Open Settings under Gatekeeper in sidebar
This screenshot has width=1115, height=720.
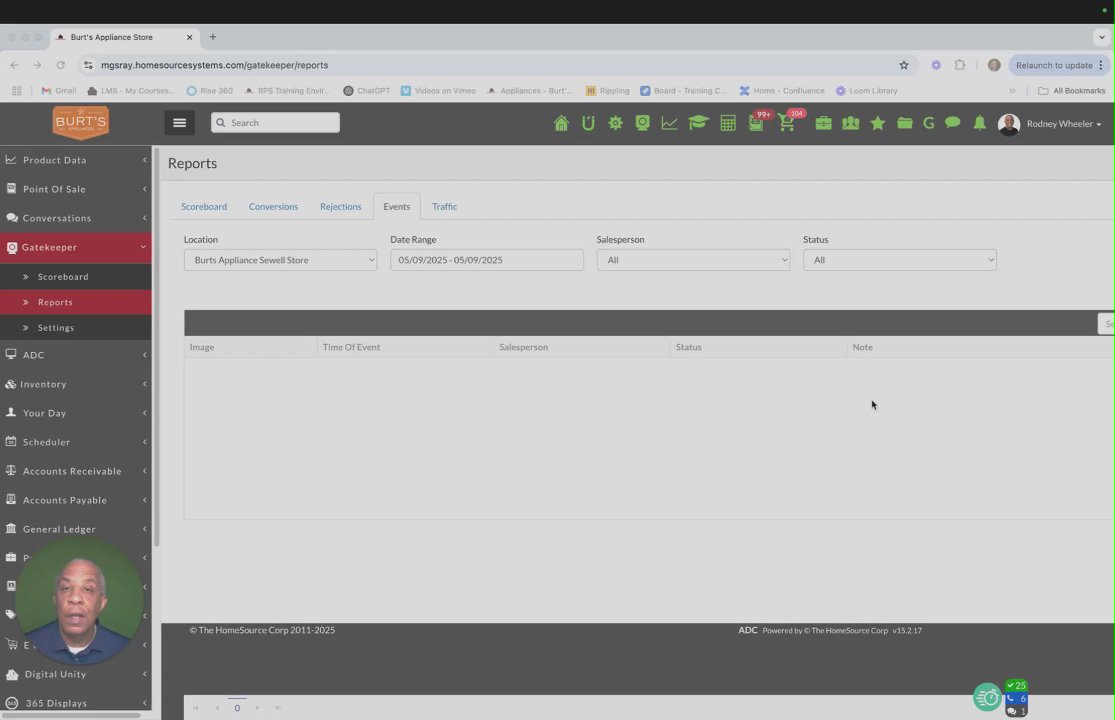[x=76, y=328]
